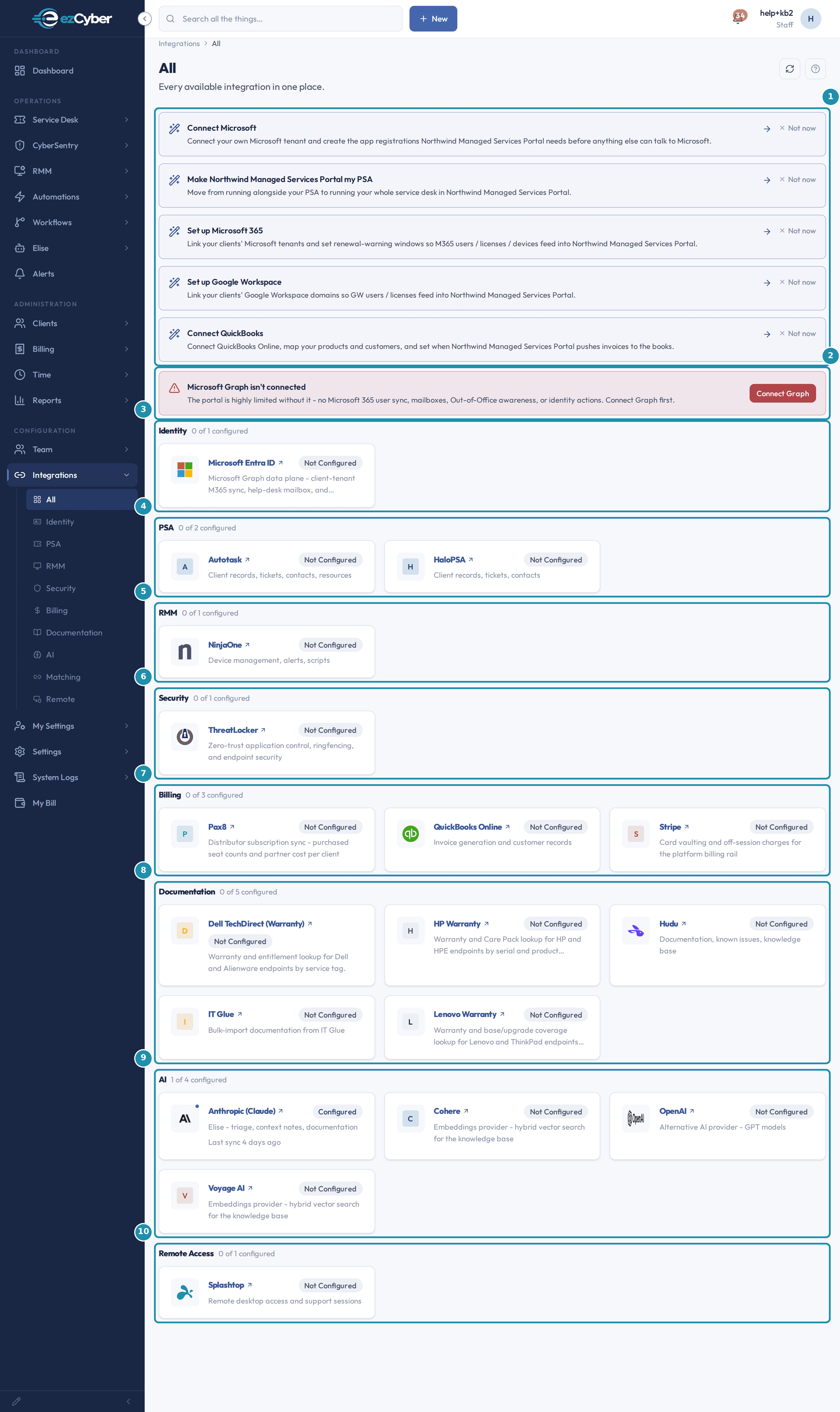Open the My Bill page
The width and height of the screenshot is (840, 1412).
[72, 803]
